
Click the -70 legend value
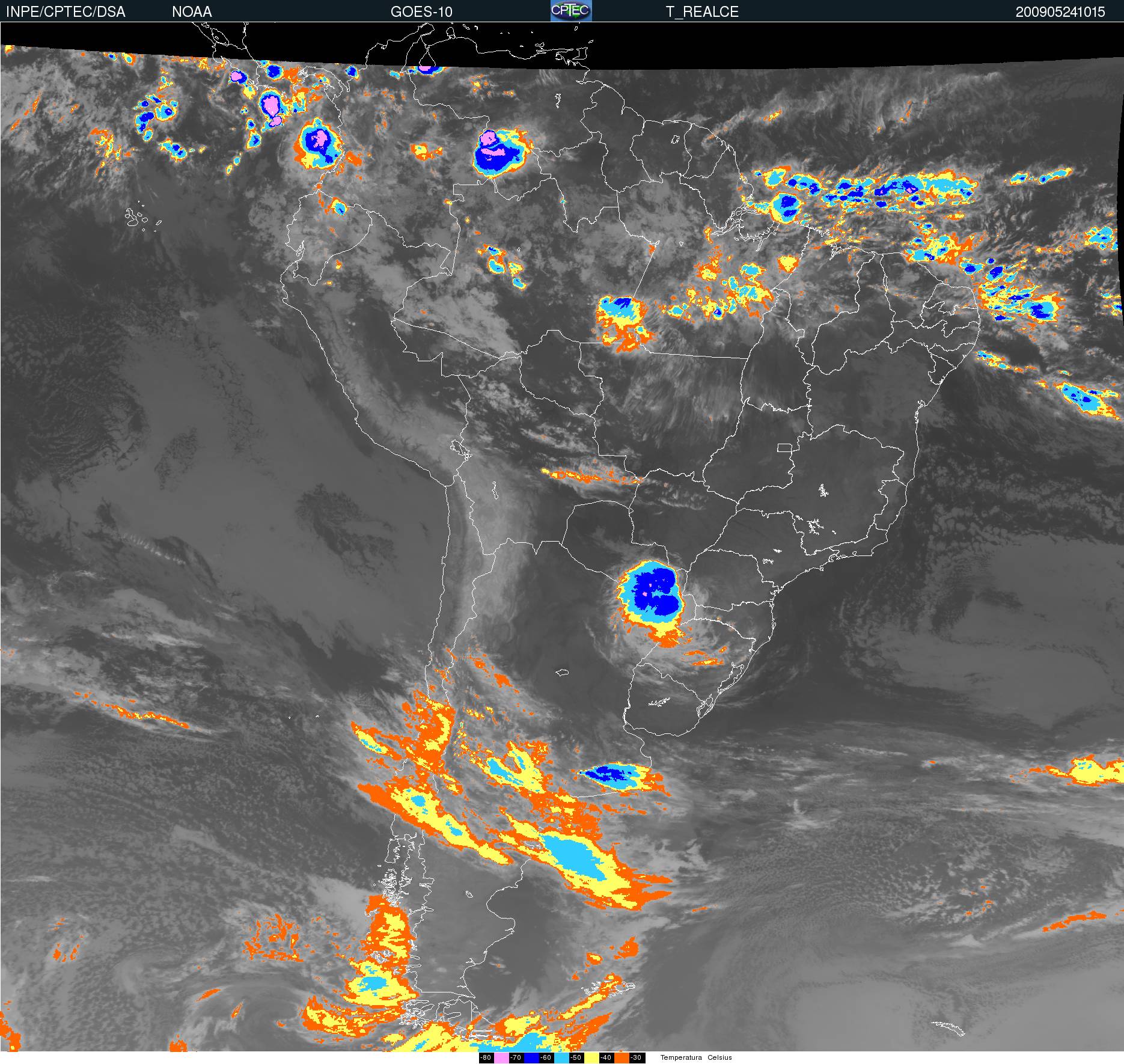(516, 1058)
